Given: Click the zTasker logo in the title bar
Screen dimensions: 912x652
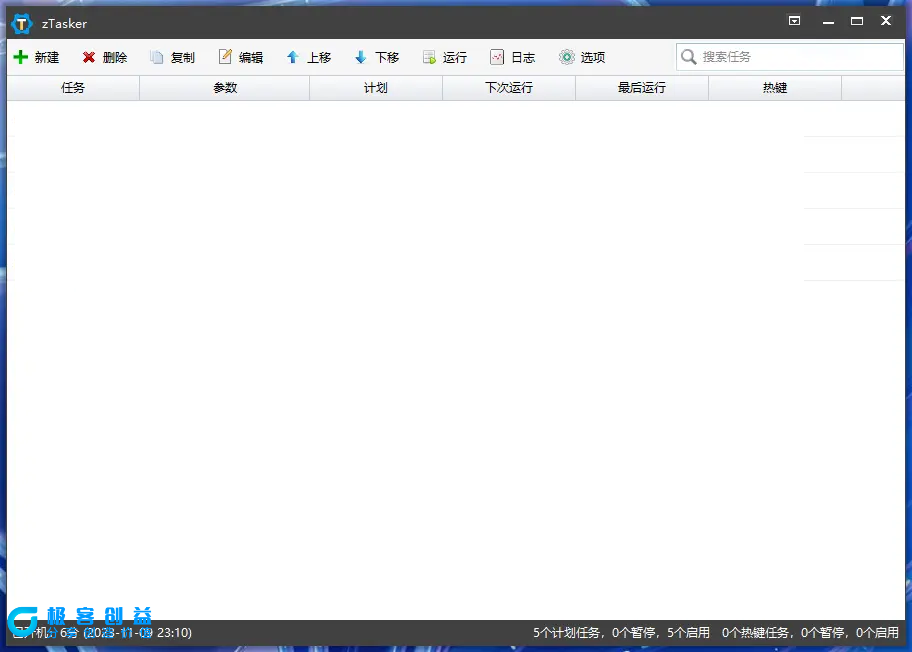Looking at the screenshot, I should point(21,22).
